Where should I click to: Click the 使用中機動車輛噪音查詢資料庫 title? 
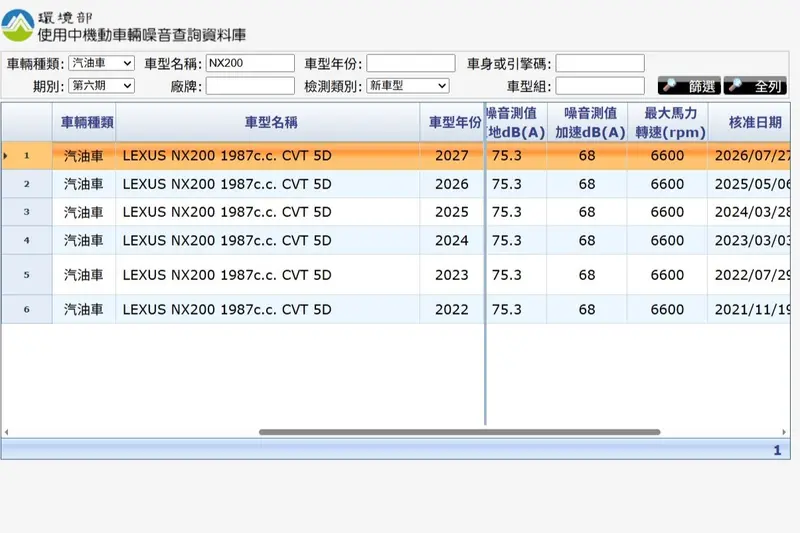pyautogui.click(x=142, y=35)
